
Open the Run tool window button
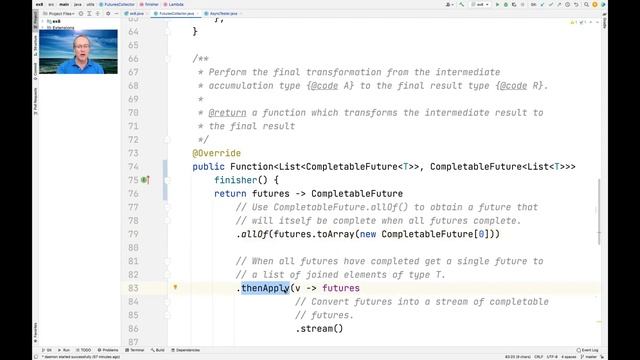coord(64,350)
